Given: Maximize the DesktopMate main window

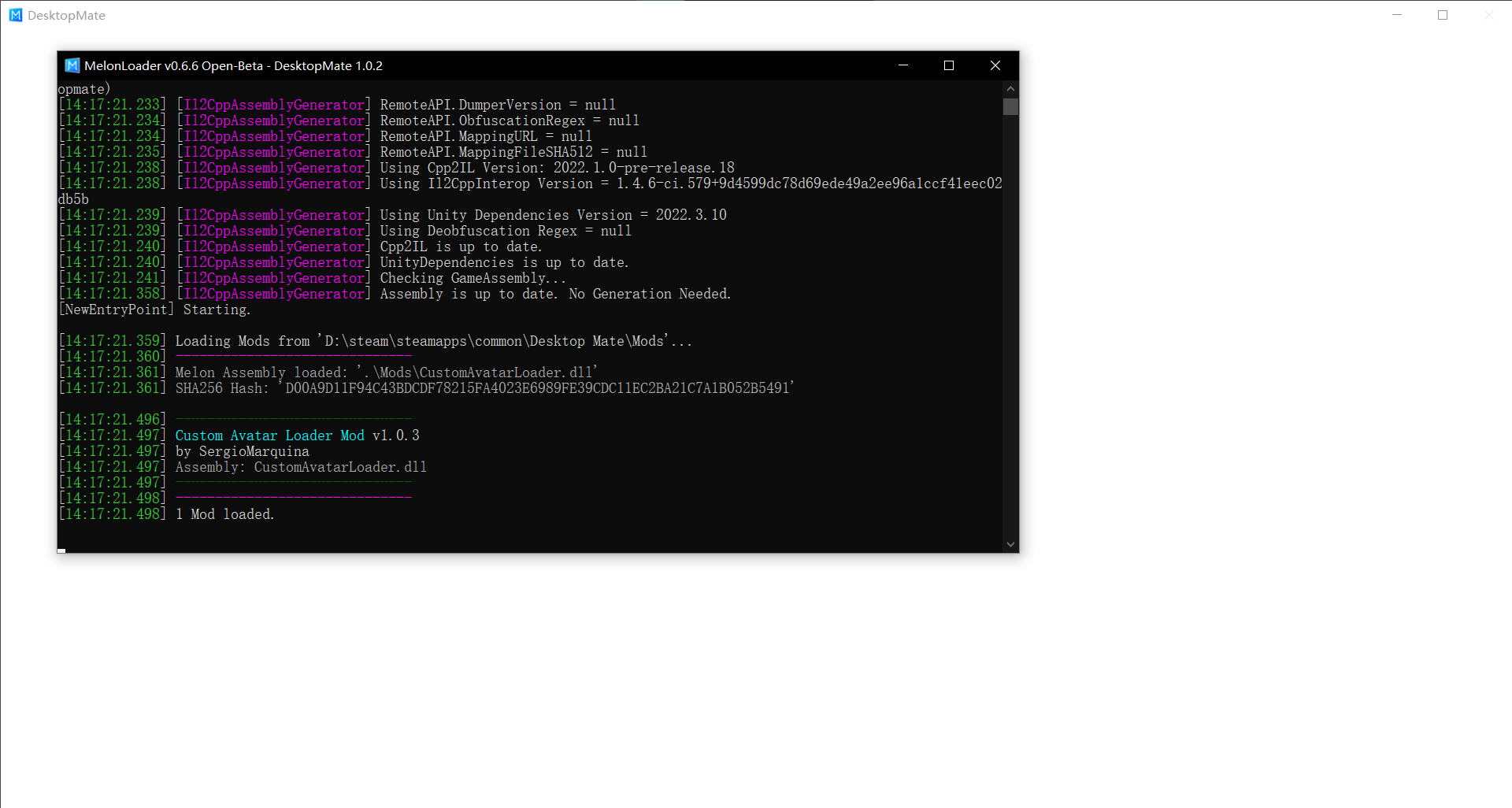Looking at the screenshot, I should tap(1443, 15).
